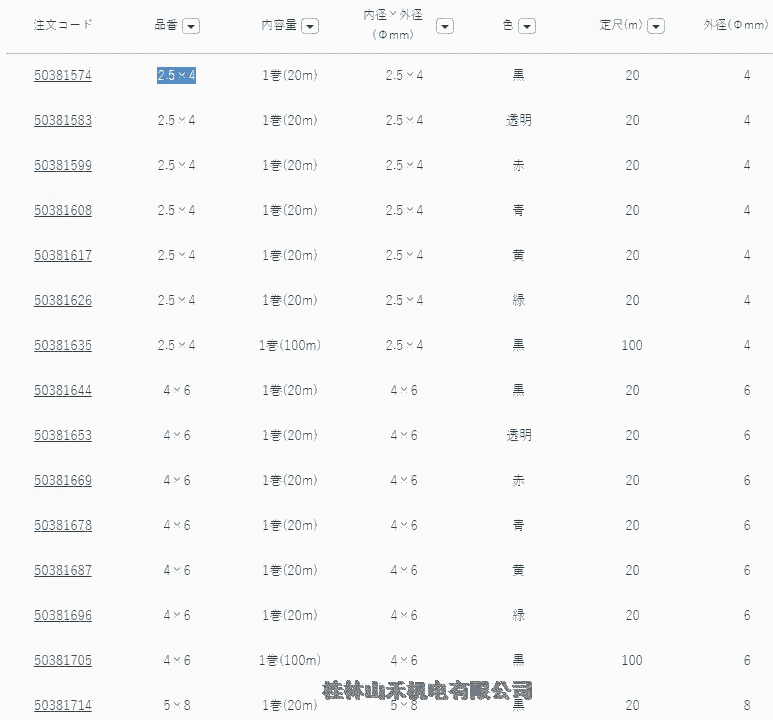This screenshot has height=720, width=773.
Task: Open the 色 column filter dropdown
Action: tap(527, 26)
